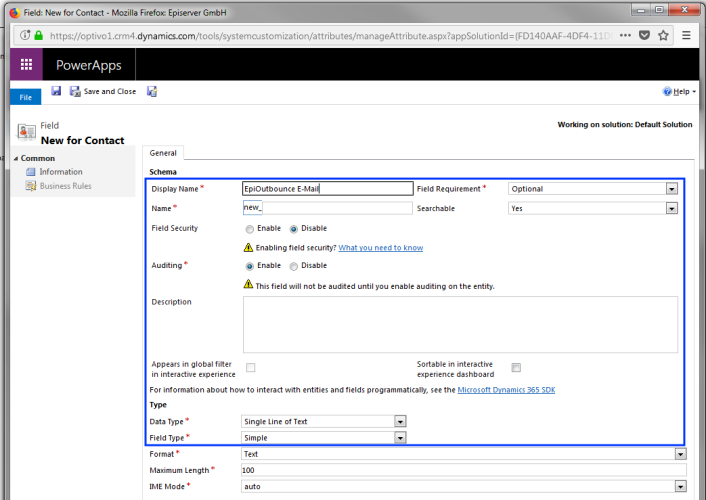The image size is (706, 500).
Task: Click the site information icon in address bar
Action: click(23, 34)
